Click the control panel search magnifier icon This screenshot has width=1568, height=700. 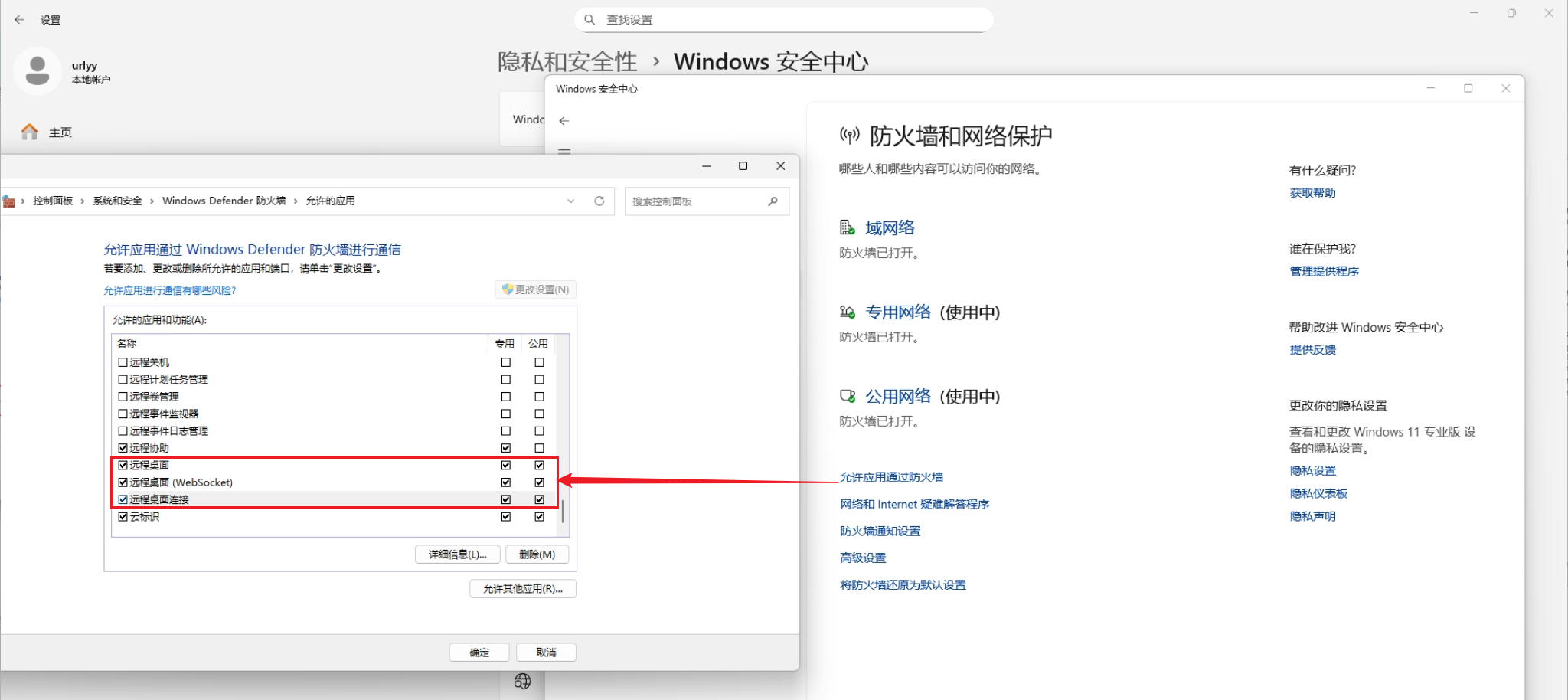(773, 201)
